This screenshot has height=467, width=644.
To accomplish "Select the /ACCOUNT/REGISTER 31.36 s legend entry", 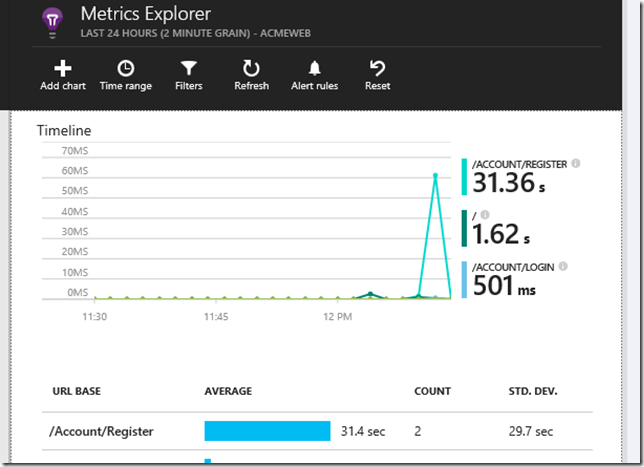I will 516,178.
